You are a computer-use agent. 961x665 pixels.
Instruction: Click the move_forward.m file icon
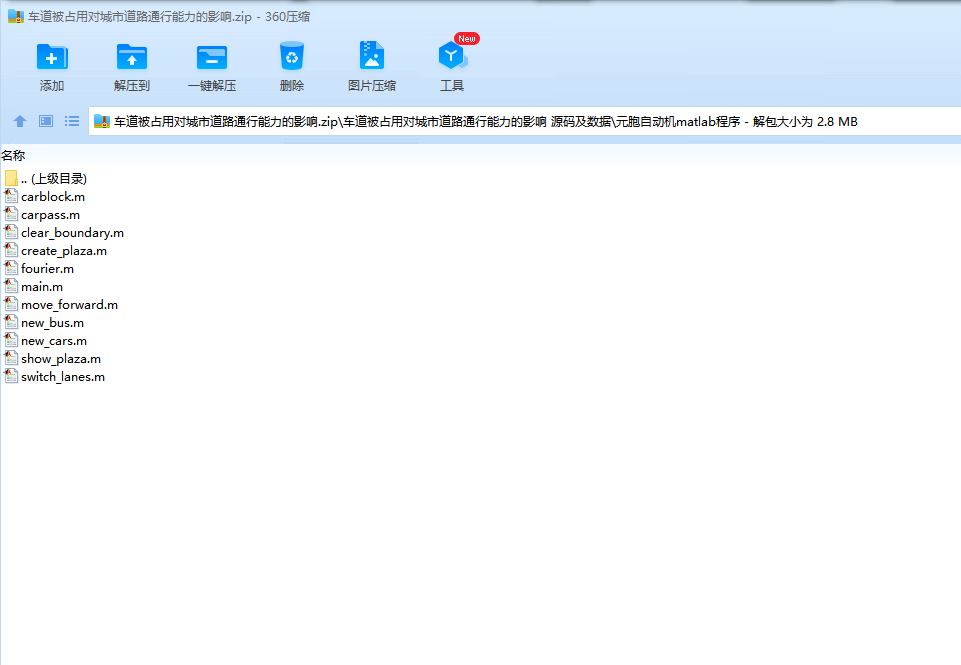(x=11, y=304)
